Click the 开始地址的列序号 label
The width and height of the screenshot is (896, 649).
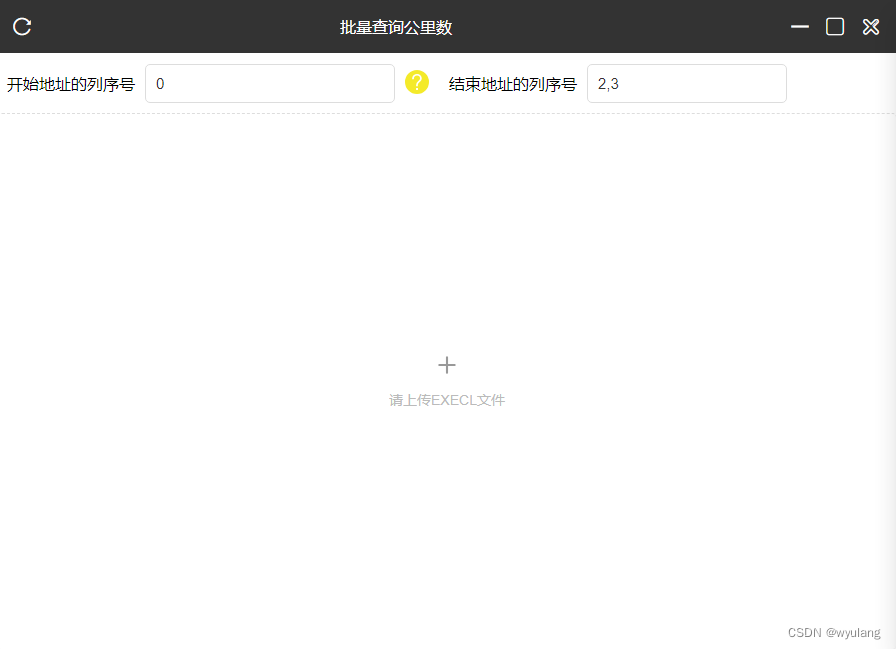tap(70, 84)
